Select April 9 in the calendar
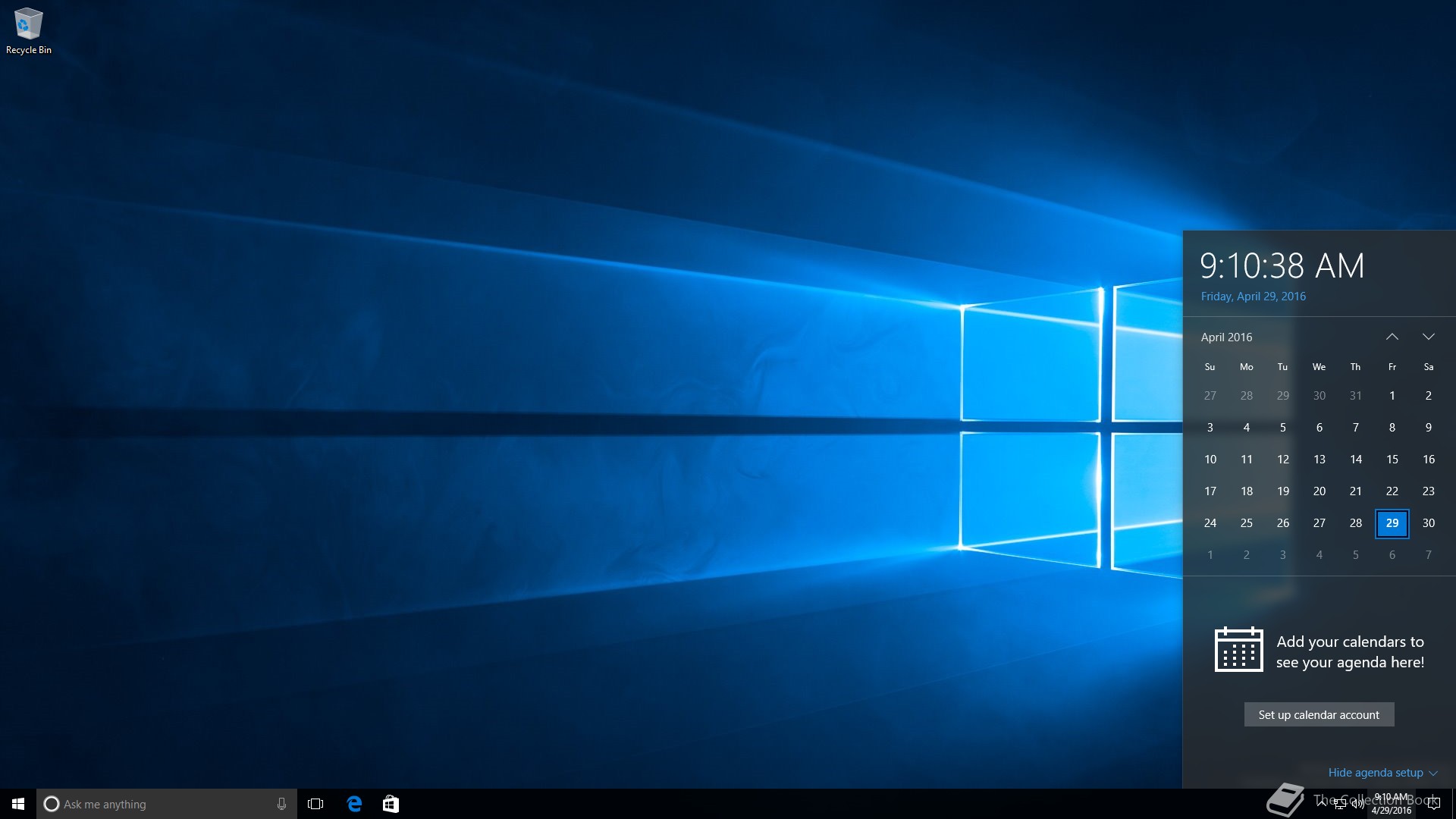 (1429, 428)
